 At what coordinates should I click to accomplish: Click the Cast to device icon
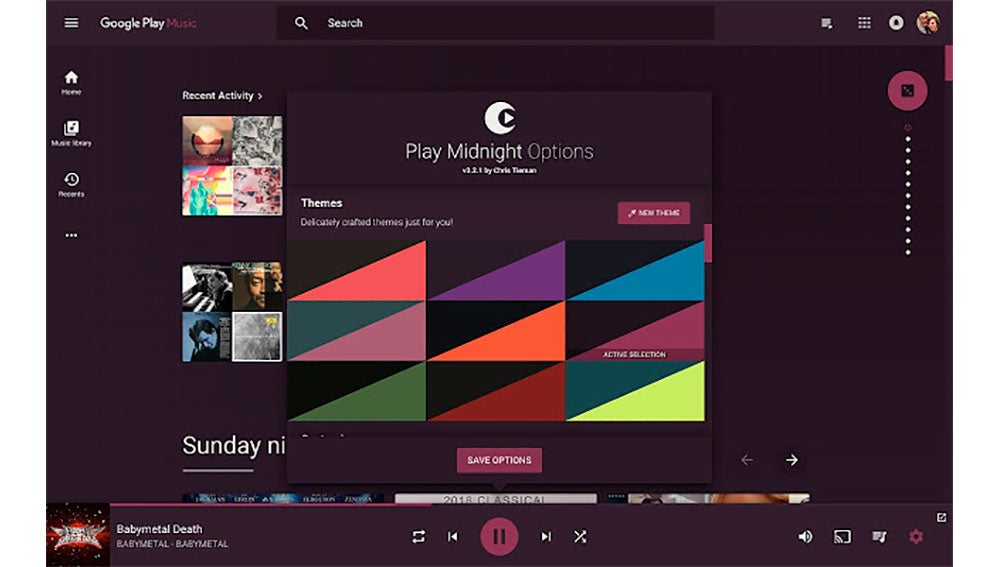click(842, 537)
